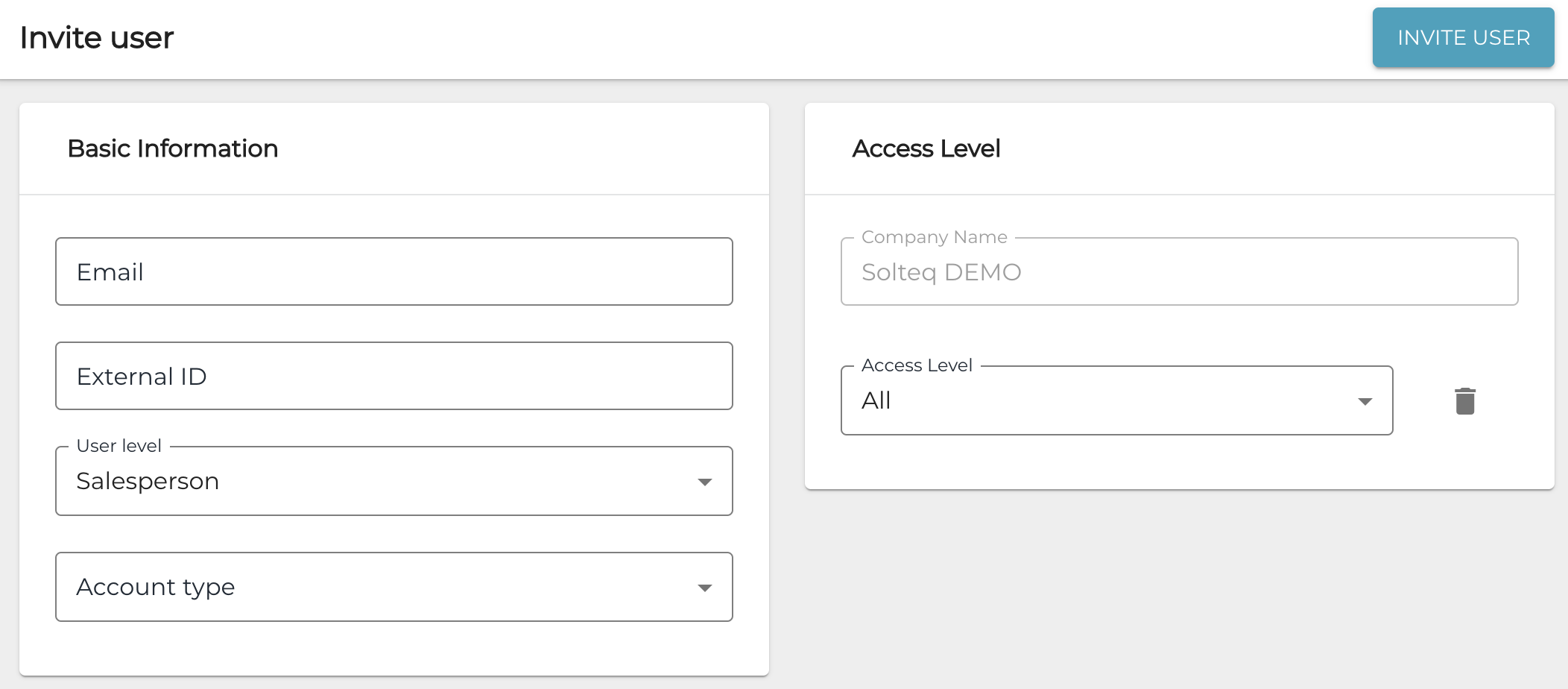Click the small User level field label
Image resolution: width=1568 pixels, height=689 pixels.
pos(118,446)
